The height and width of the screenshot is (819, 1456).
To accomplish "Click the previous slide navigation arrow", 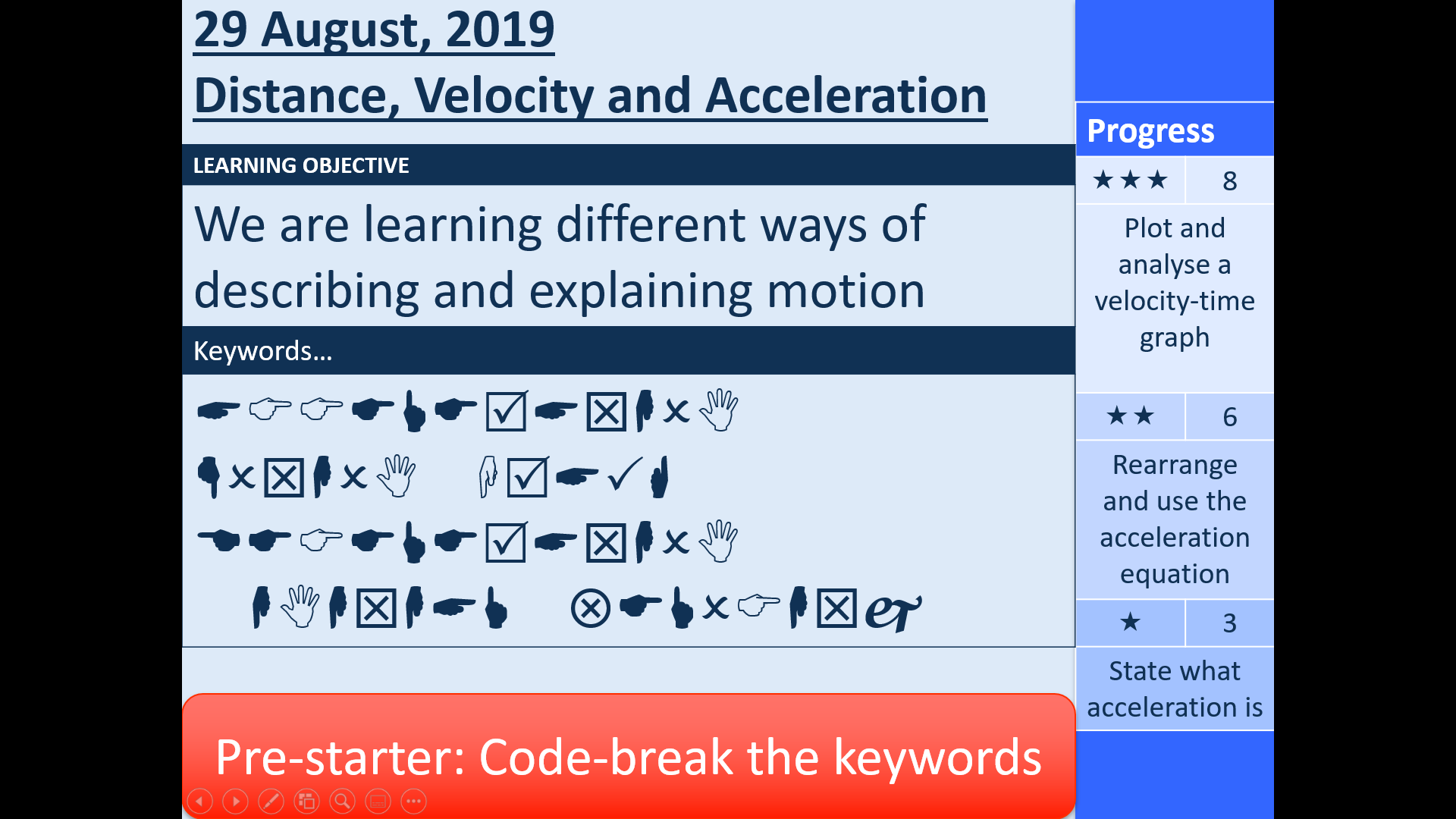I will tap(199, 801).
